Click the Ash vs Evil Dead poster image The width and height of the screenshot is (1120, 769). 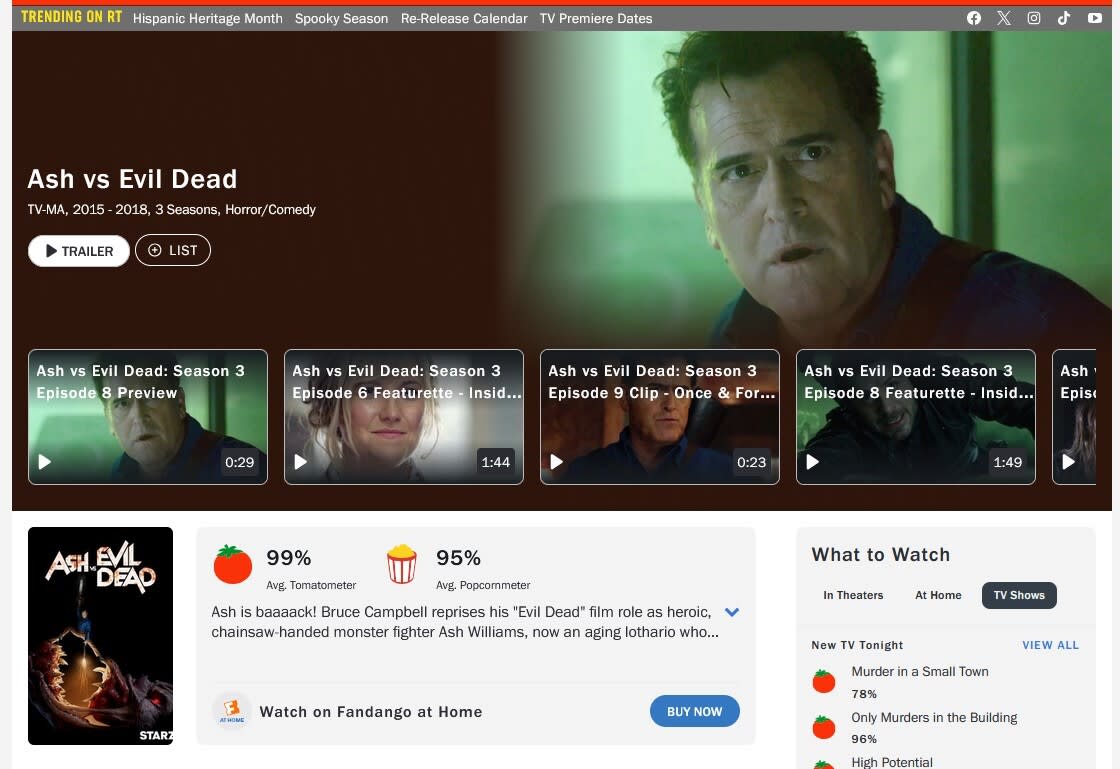(x=100, y=635)
